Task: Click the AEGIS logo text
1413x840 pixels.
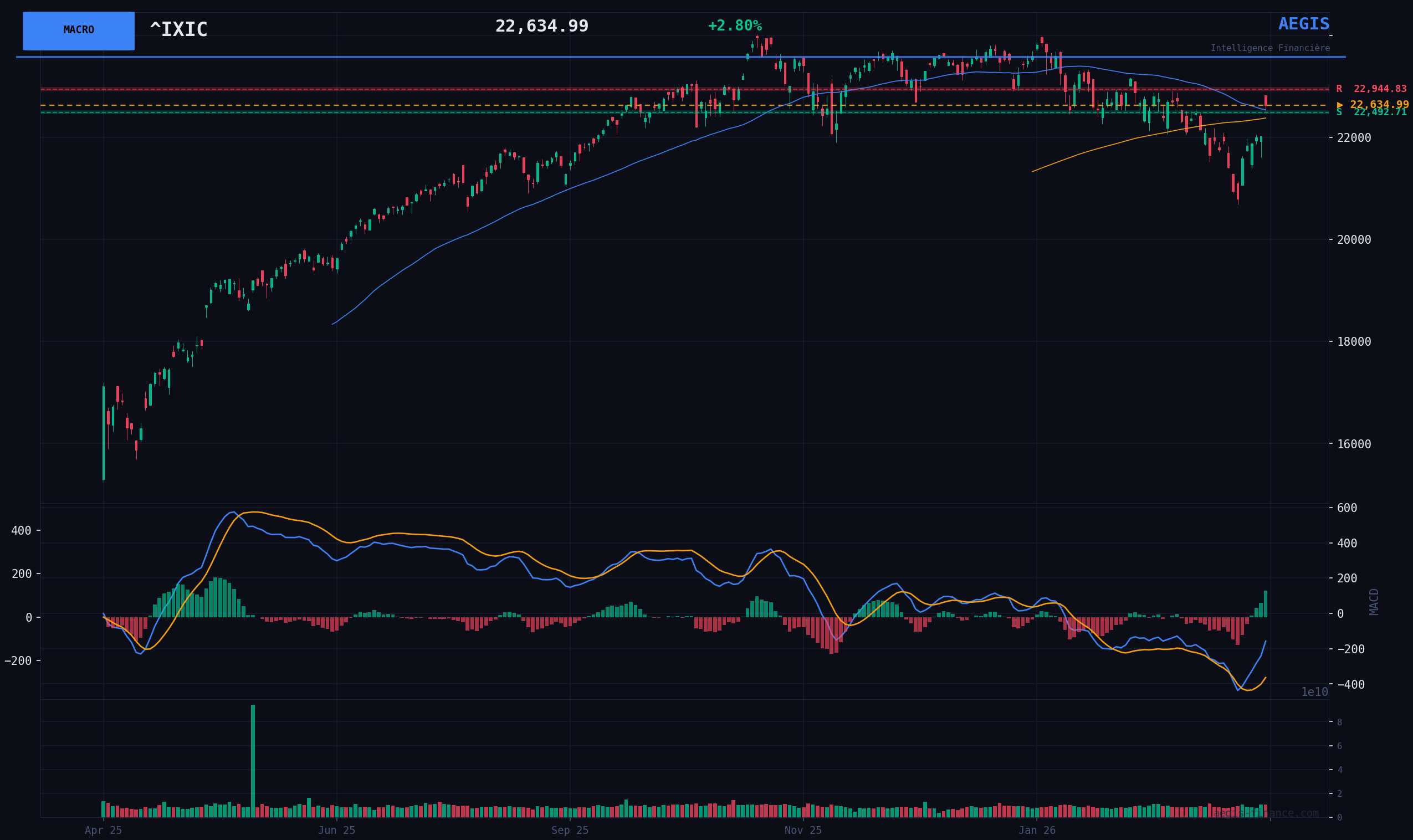Action: 1303,24
